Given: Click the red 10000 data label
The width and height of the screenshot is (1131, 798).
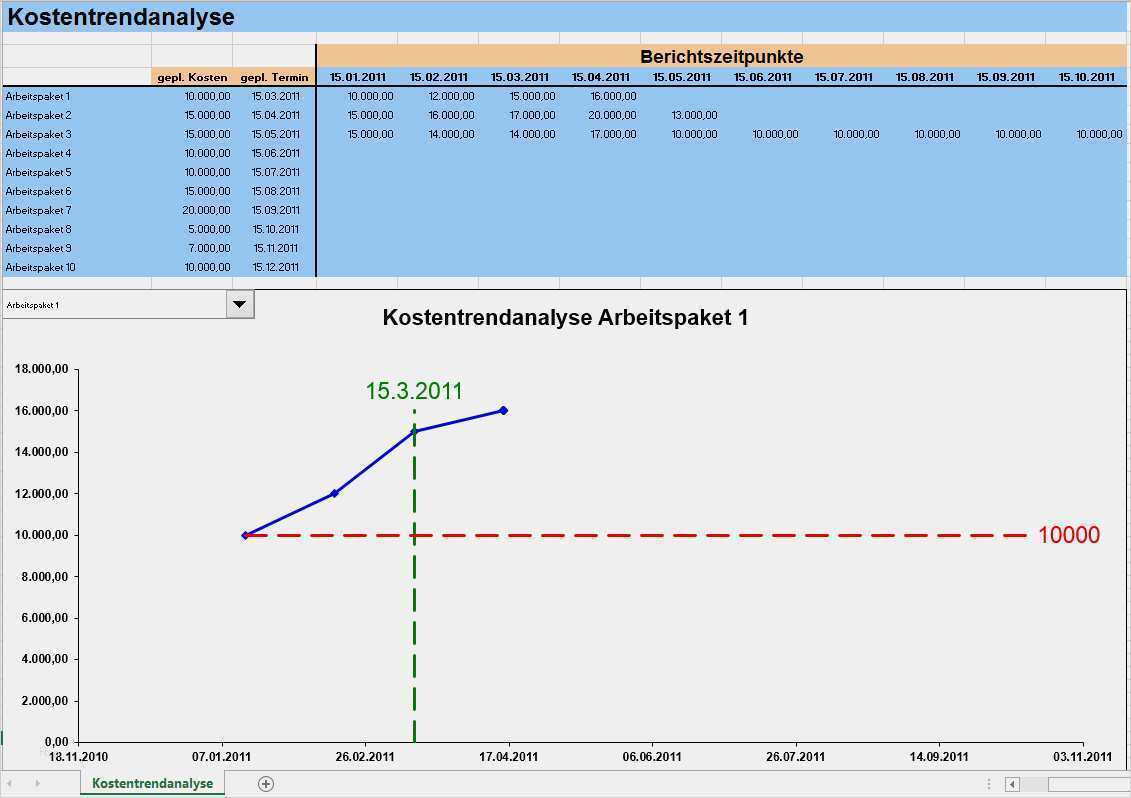Looking at the screenshot, I should (x=1068, y=536).
